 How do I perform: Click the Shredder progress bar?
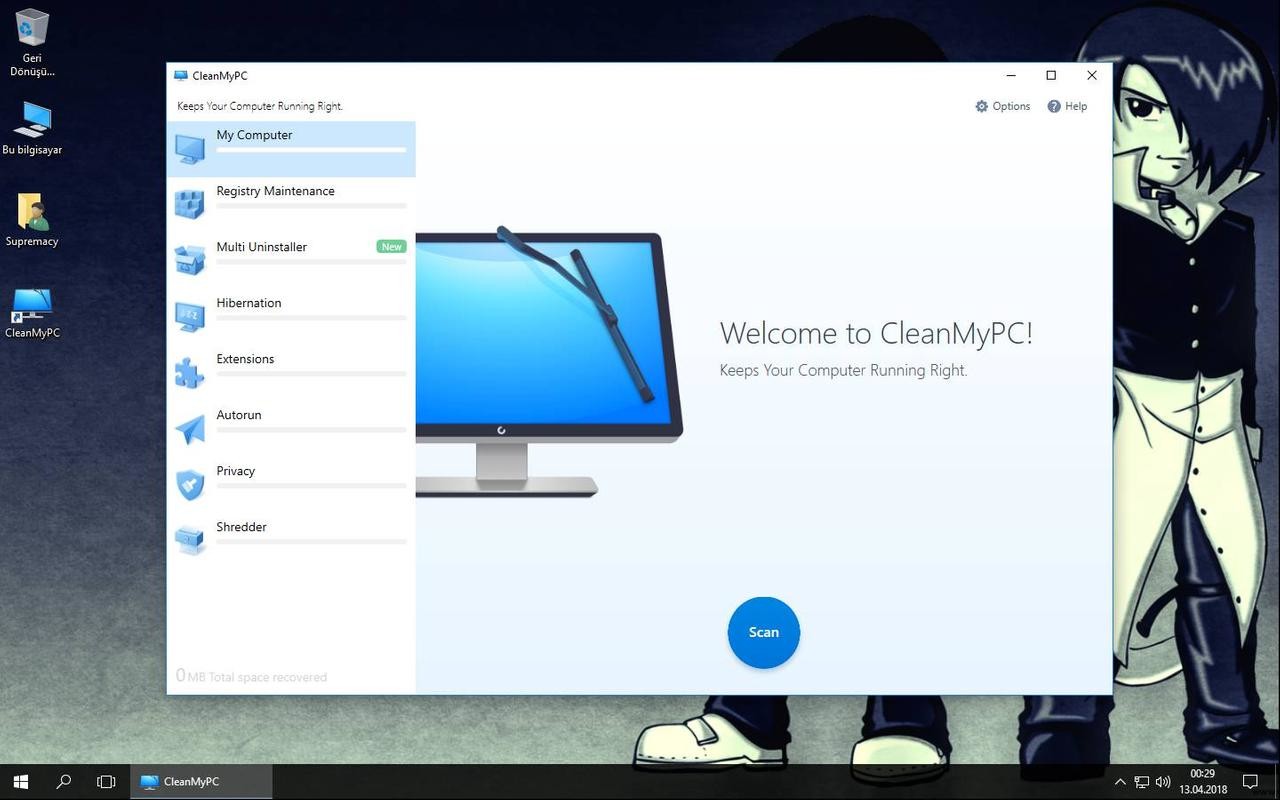coord(311,542)
